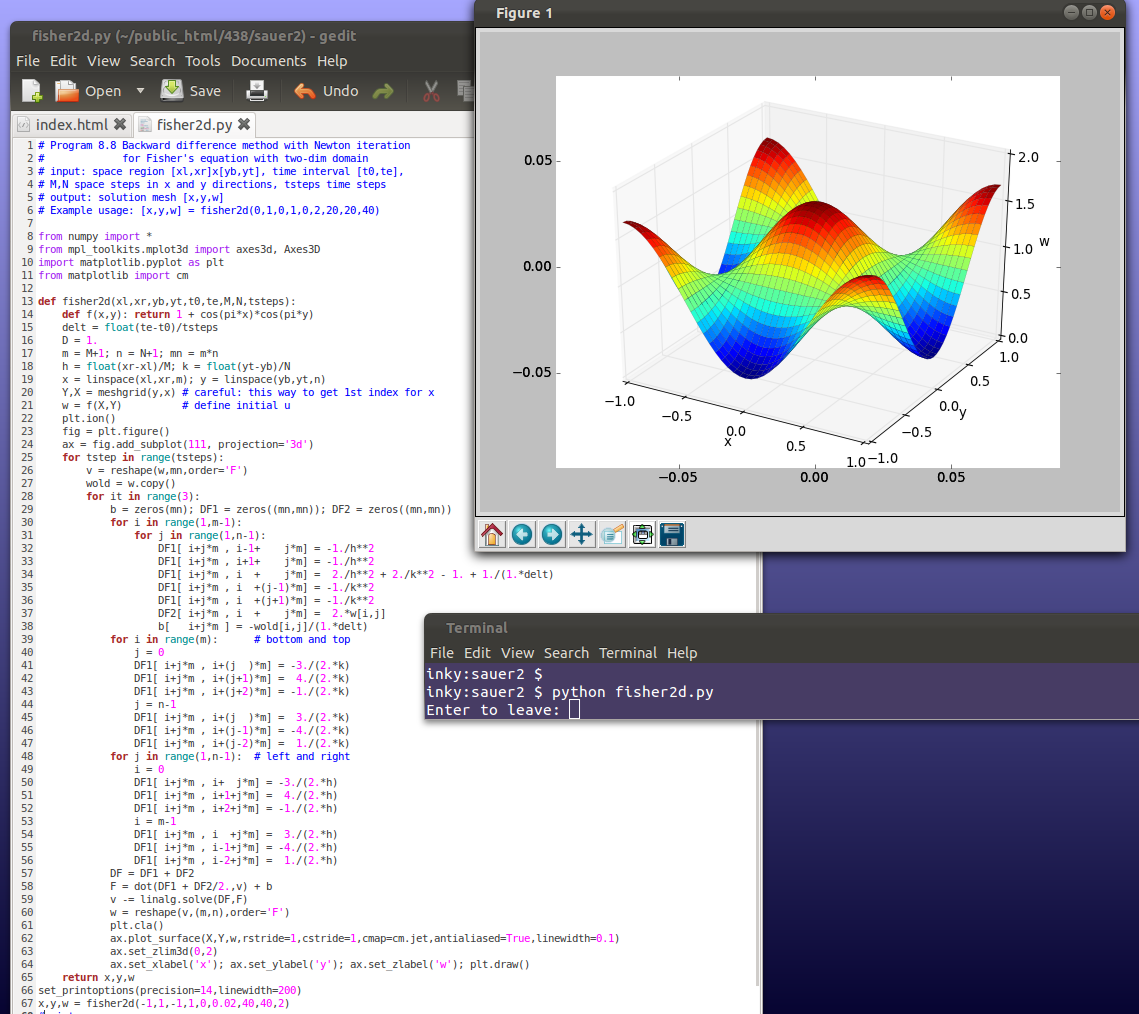The image size is (1139, 1014).
Task: Minimize the Figure 1 window
Action: 1071,12
